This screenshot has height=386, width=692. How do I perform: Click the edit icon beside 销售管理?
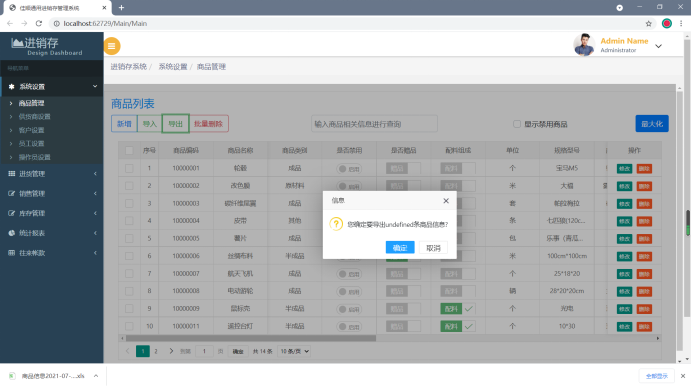click(11, 193)
